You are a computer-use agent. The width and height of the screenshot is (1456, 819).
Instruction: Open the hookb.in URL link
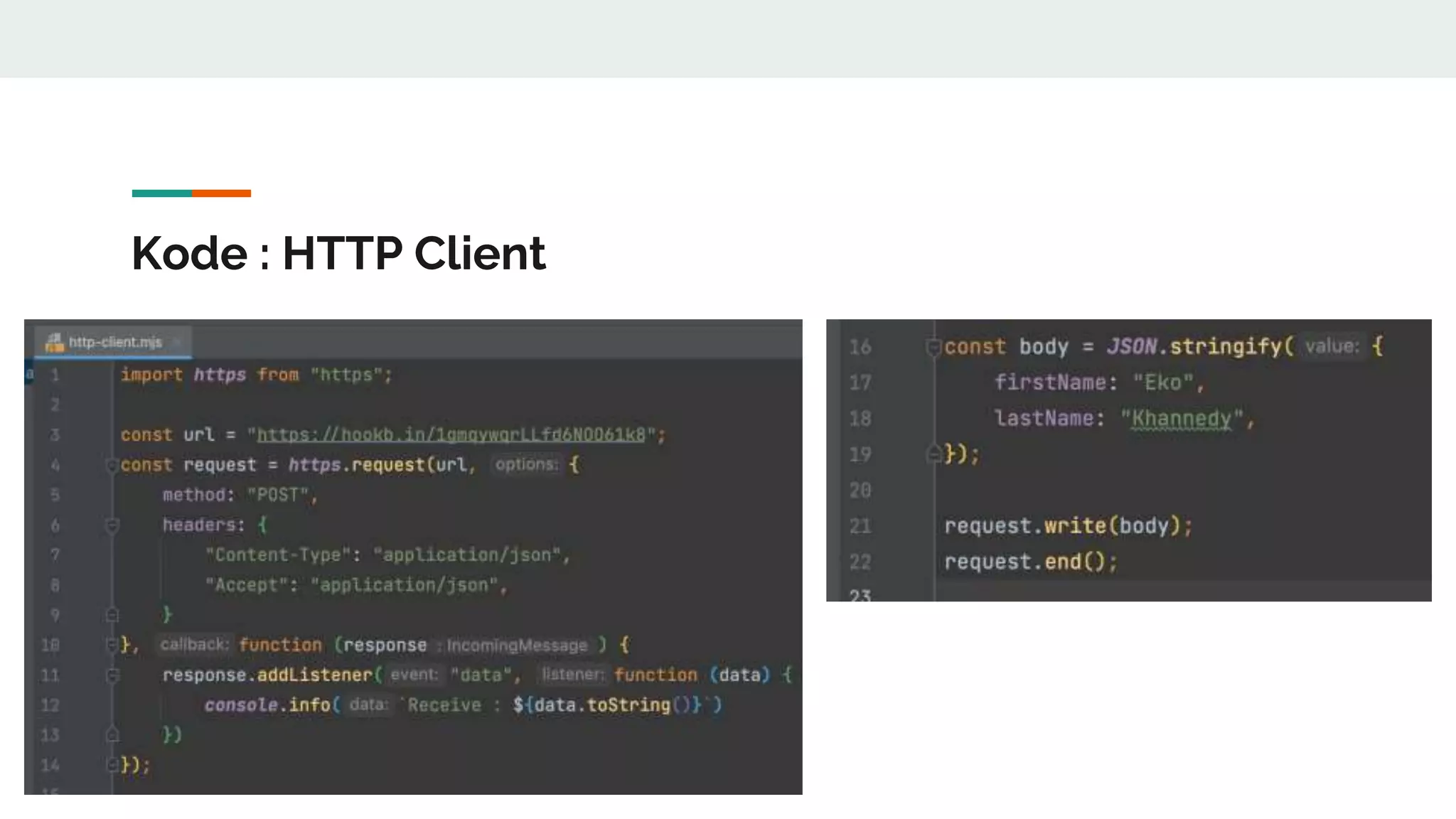[451, 434]
